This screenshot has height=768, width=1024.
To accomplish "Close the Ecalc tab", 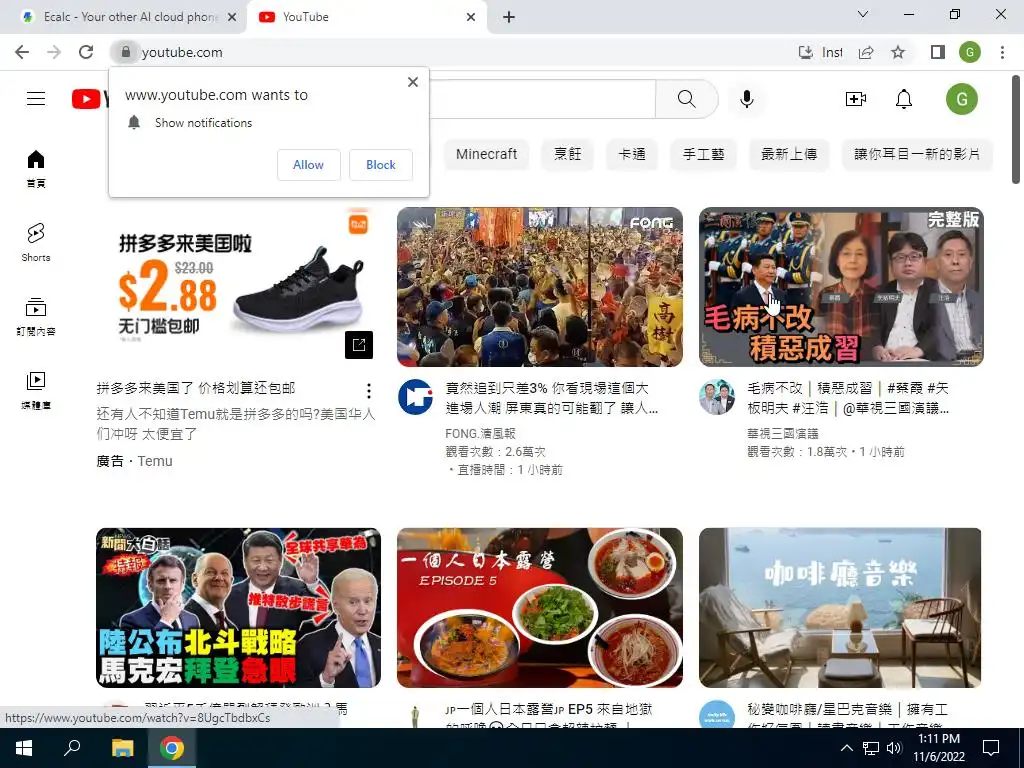I will (x=232, y=17).
